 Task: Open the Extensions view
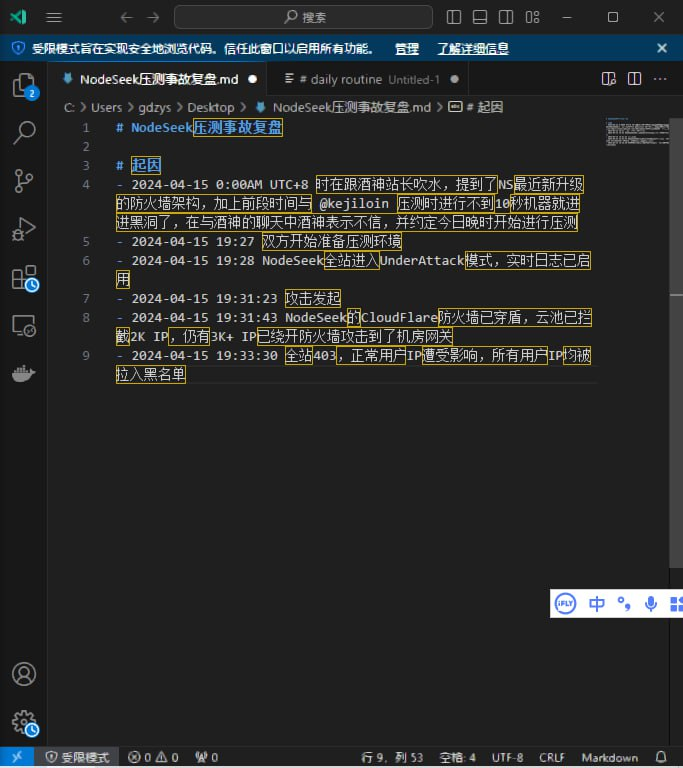24,278
